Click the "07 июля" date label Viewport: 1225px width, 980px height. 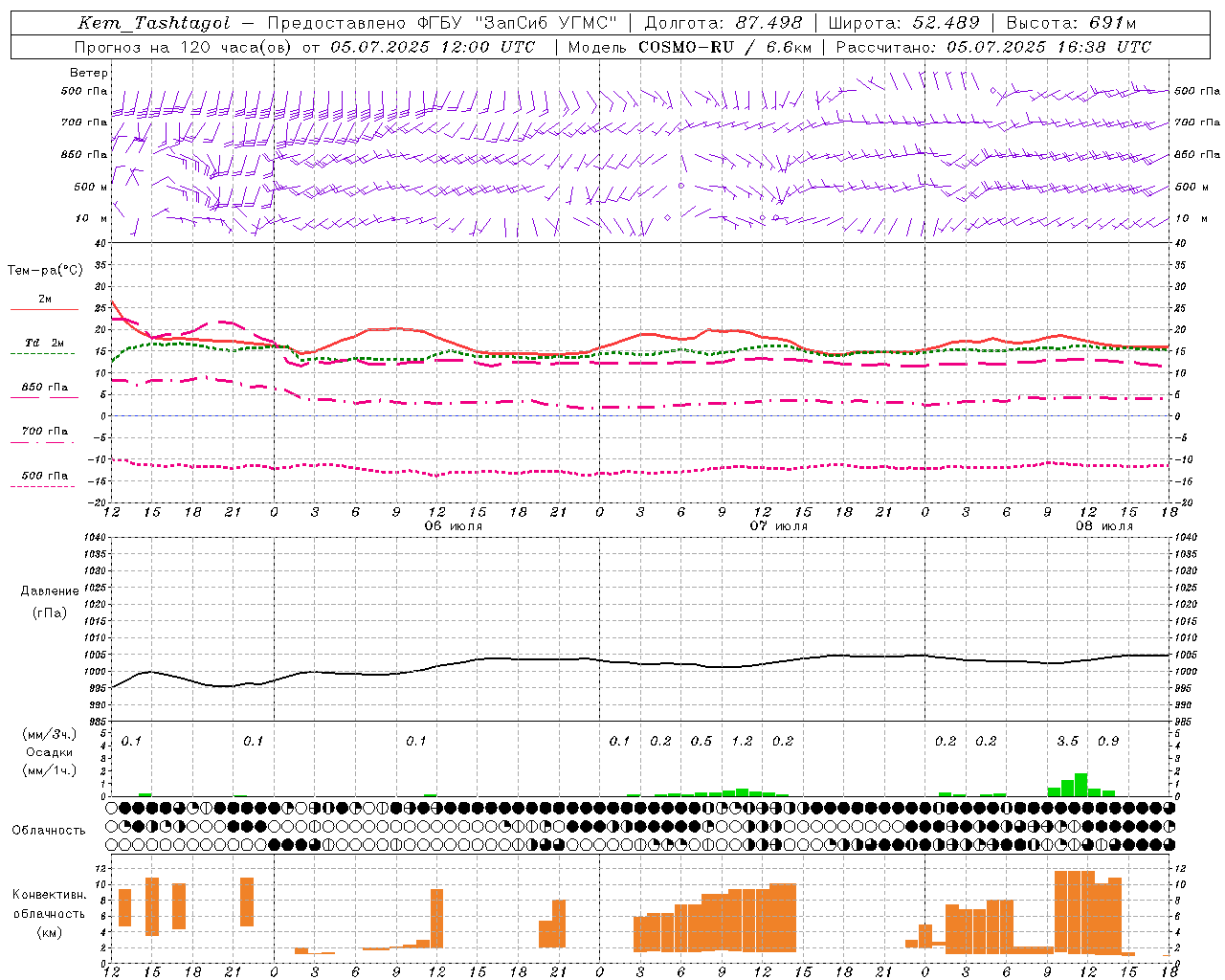tap(778, 526)
